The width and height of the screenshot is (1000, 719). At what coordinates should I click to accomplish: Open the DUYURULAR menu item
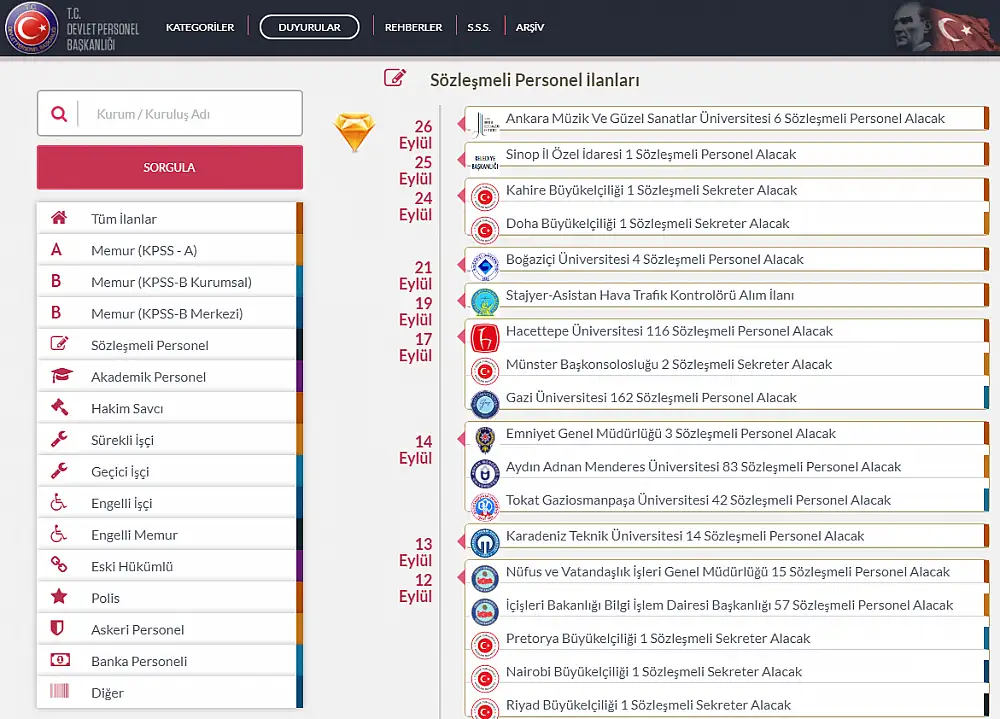tap(309, 27)
